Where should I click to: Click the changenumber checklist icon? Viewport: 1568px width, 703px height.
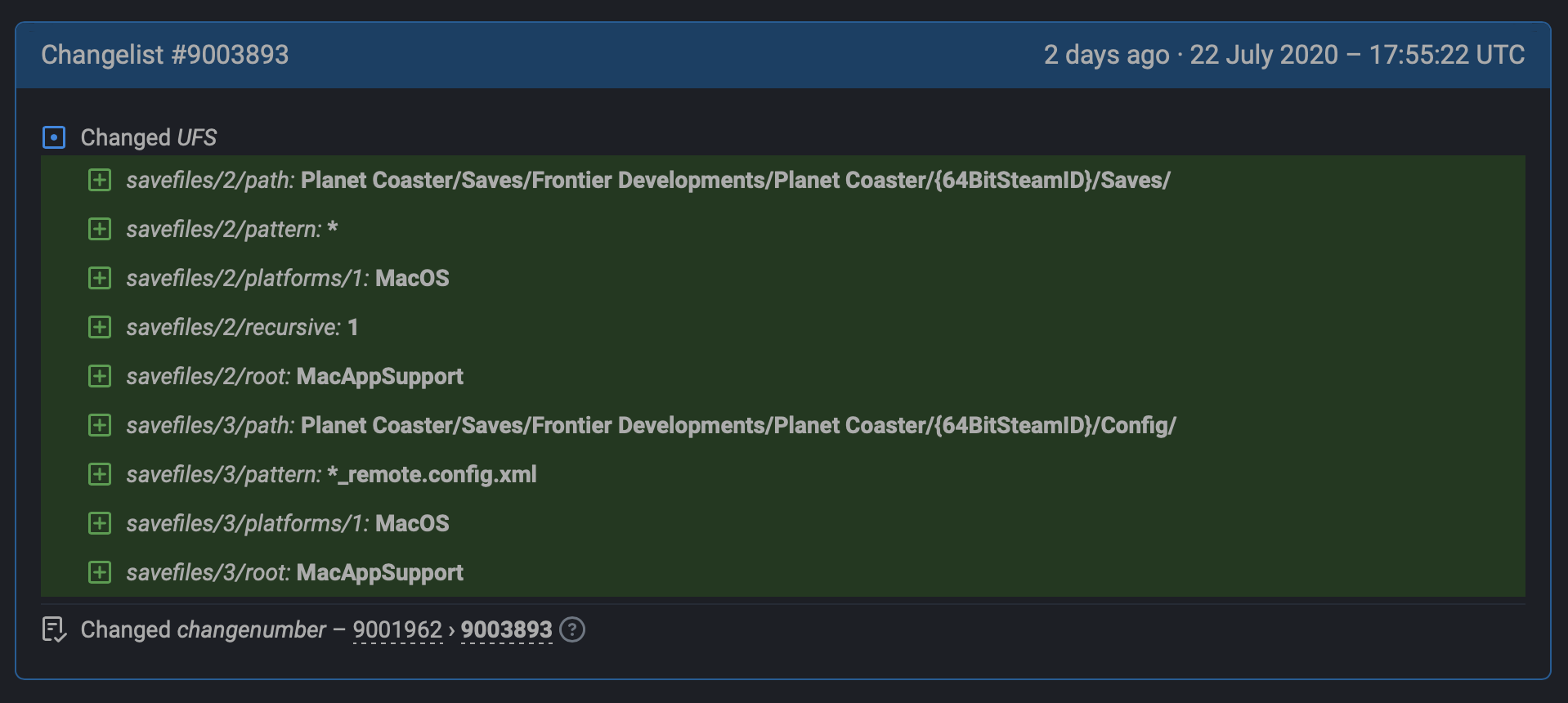click(54, 629)
